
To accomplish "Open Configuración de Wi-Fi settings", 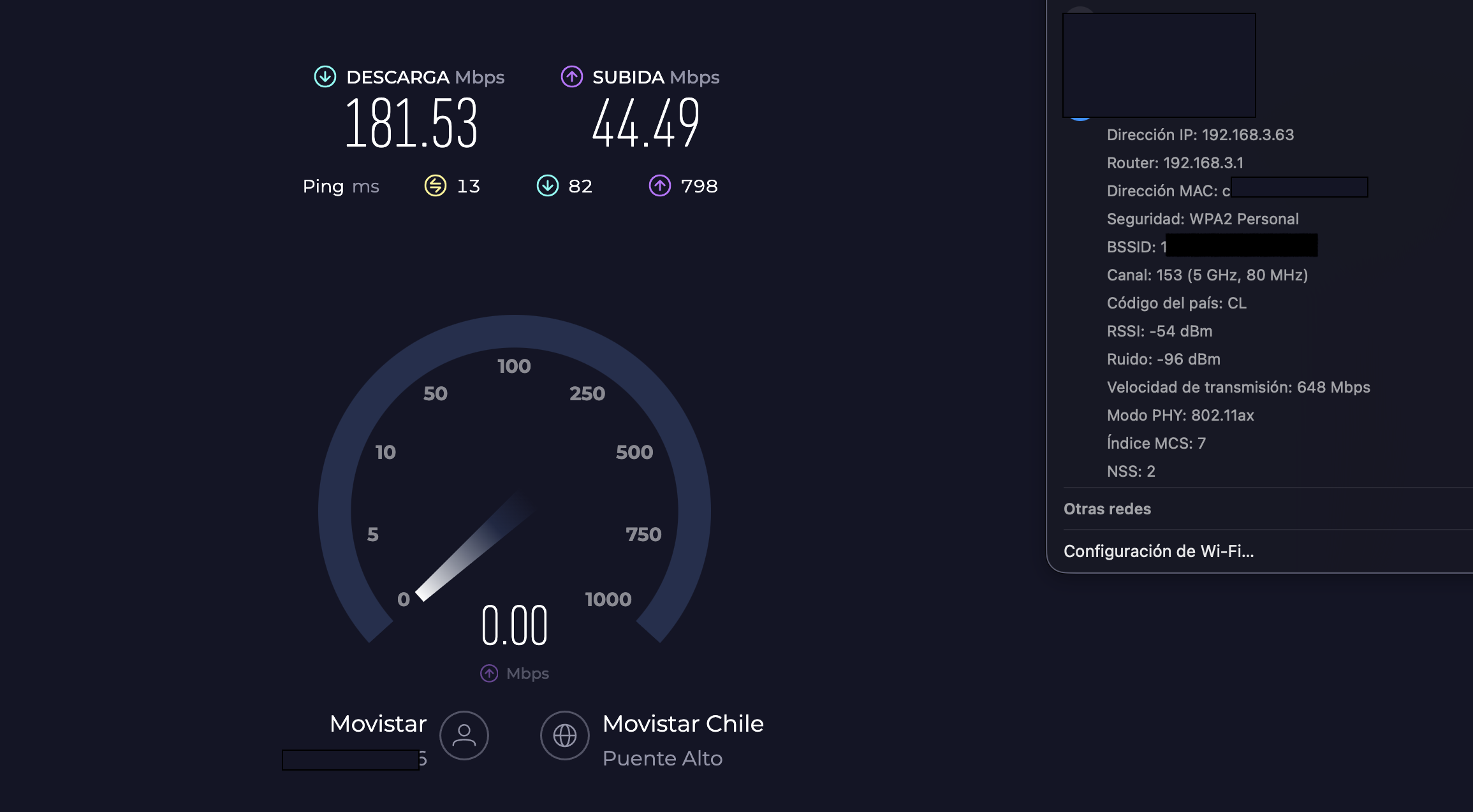I will 1158,551.
